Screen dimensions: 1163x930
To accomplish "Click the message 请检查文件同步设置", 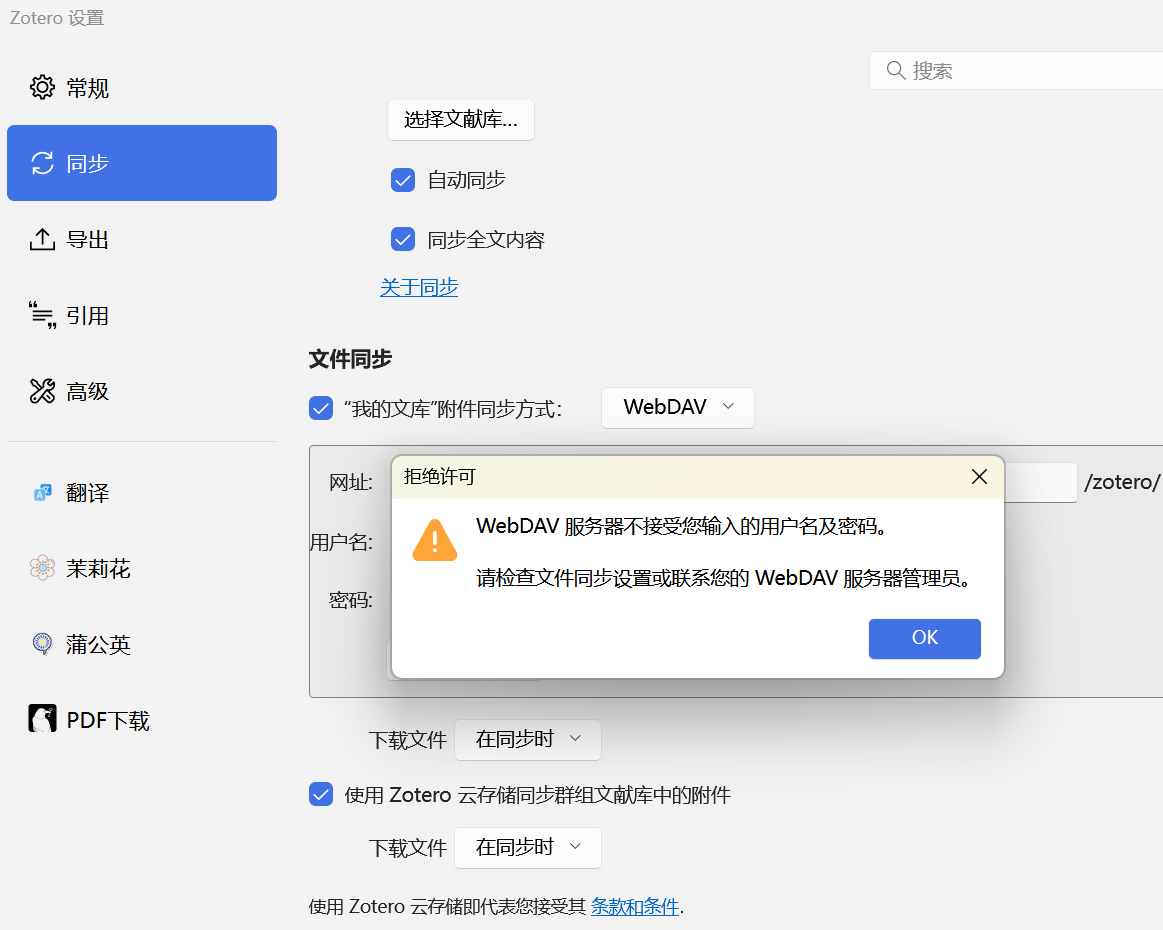I will point(724,578).
